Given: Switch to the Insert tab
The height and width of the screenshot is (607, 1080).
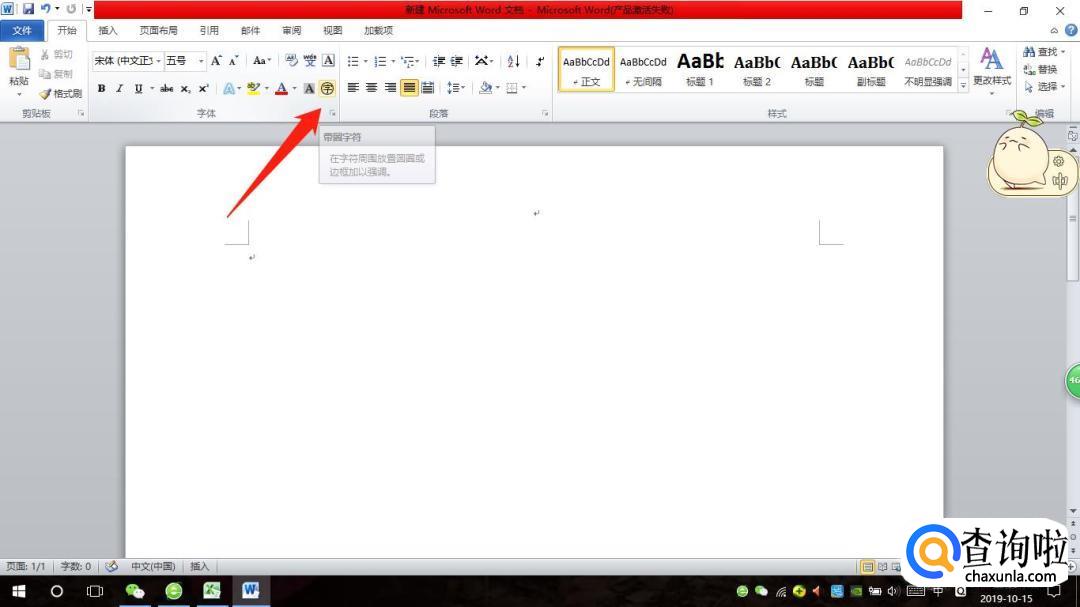Looking at the screenshot, I should (x=108, y=30).
